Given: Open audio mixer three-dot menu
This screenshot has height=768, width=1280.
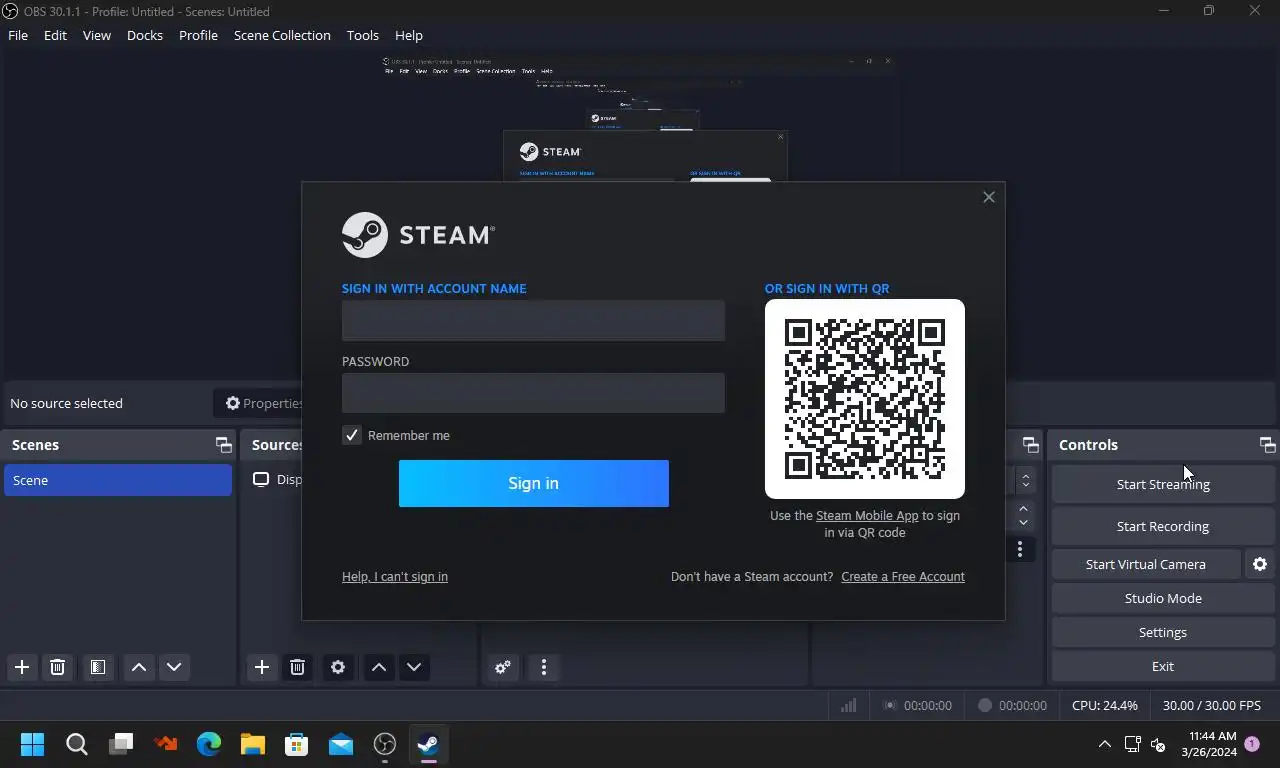Looking at the screenshot, I should [x=544, y=667].
